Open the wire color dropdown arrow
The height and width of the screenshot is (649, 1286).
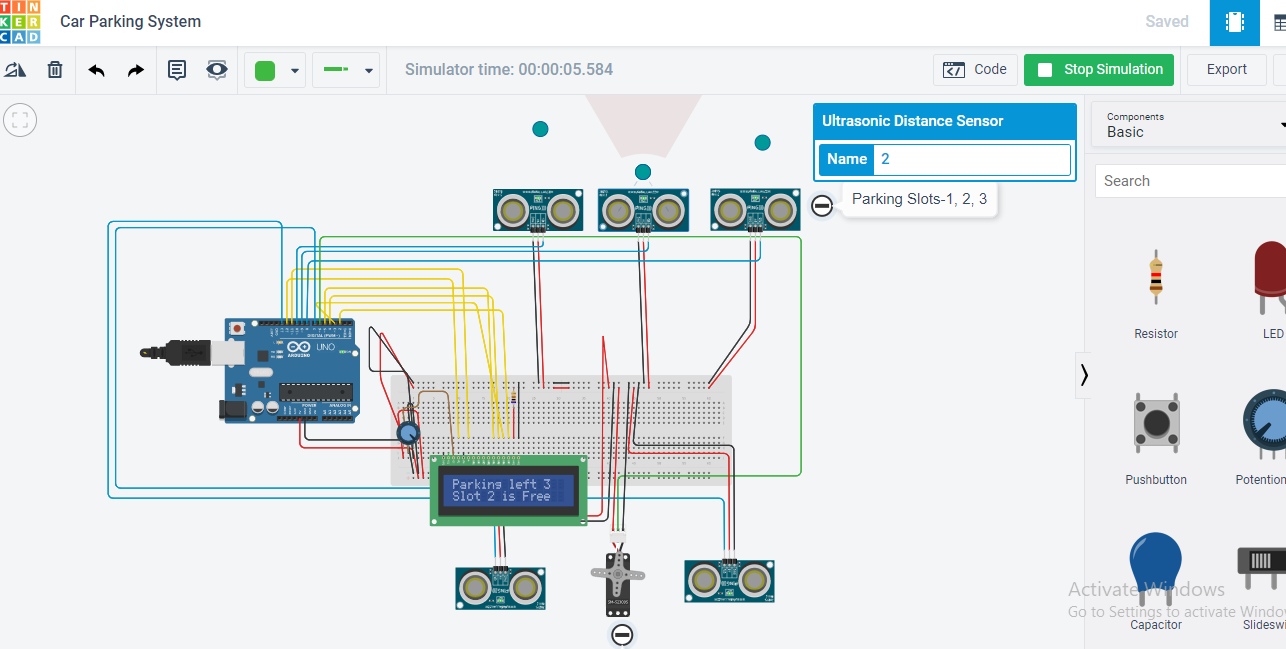(x=294, y=71)
